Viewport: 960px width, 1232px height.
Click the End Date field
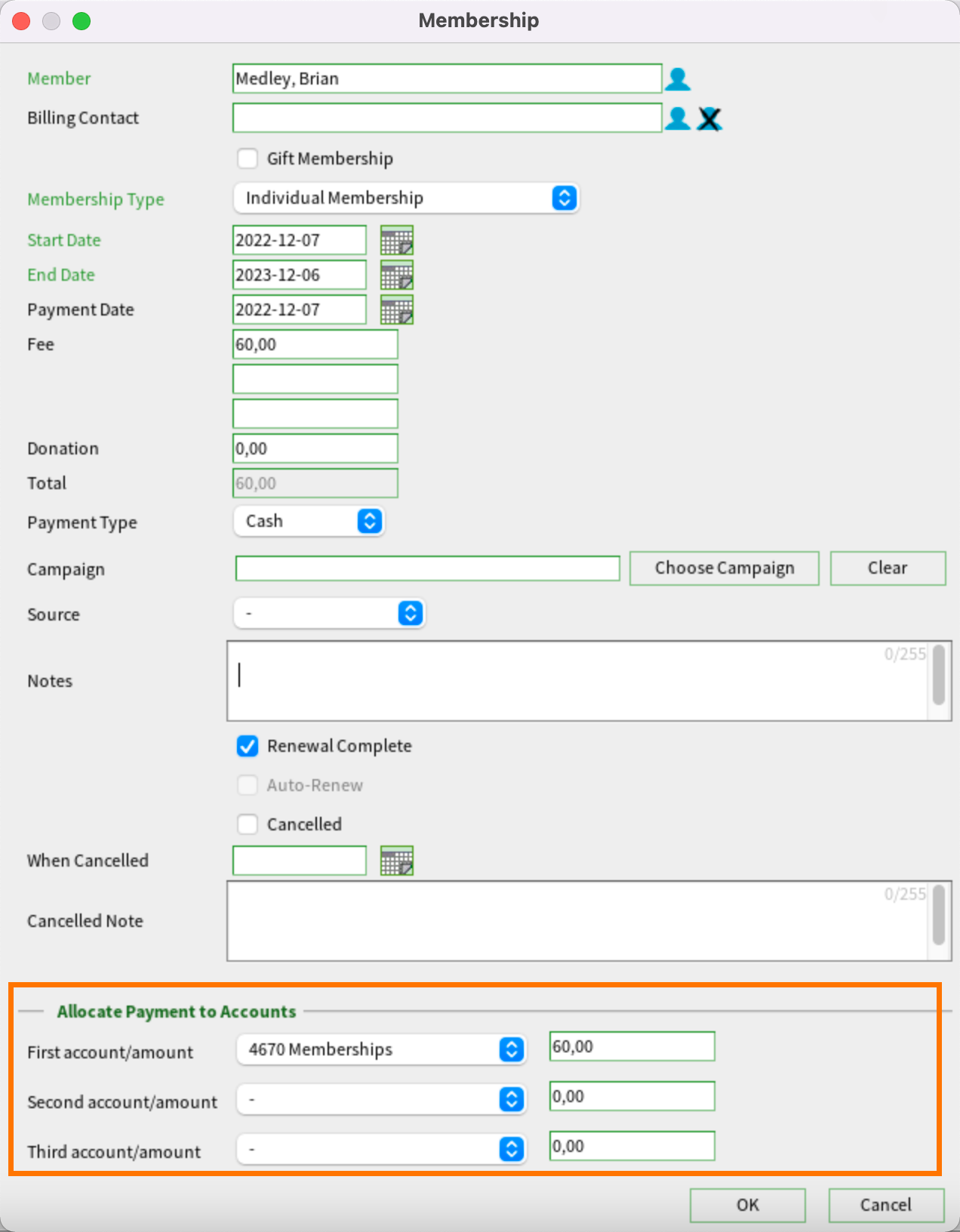300,275
